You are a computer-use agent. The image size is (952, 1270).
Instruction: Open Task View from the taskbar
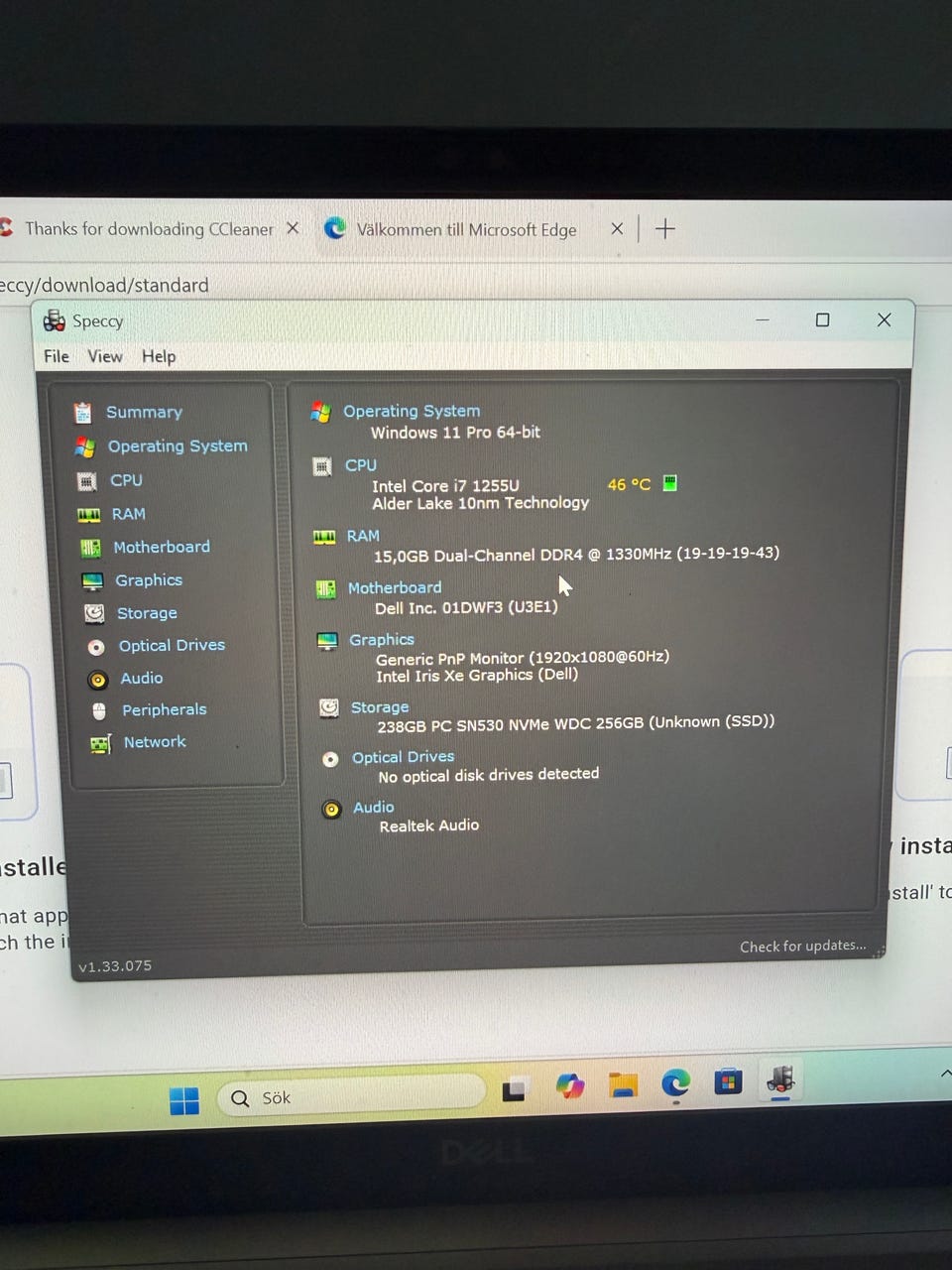click(x=514, y=1090)
